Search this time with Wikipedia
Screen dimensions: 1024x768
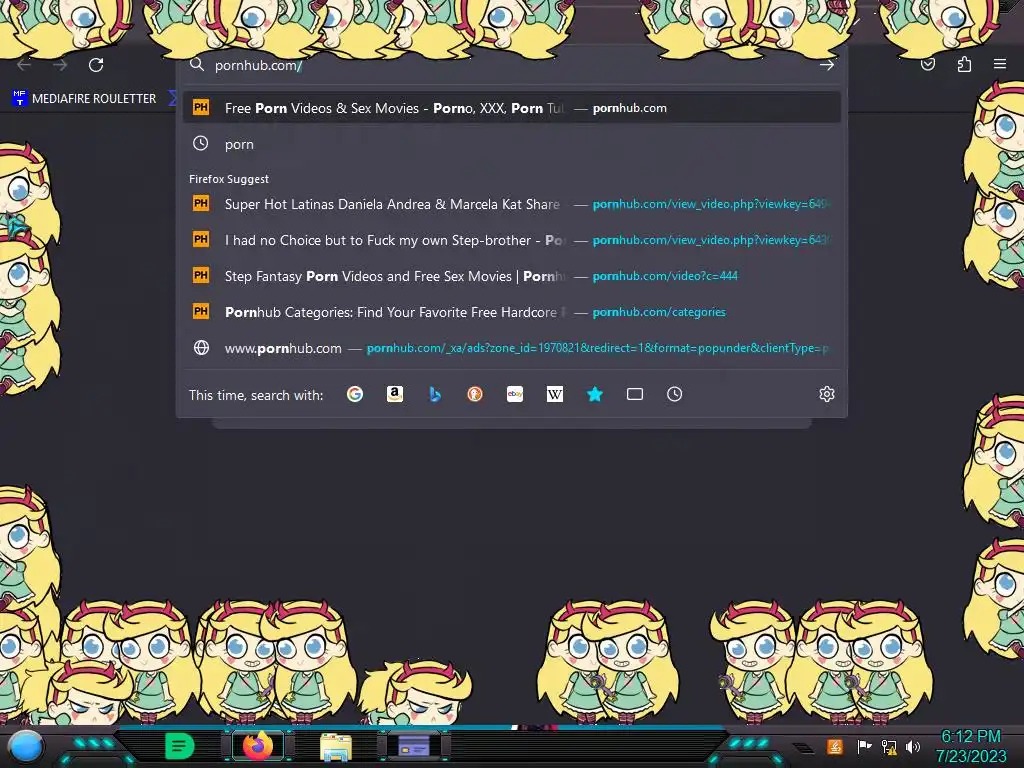[554, 394]
